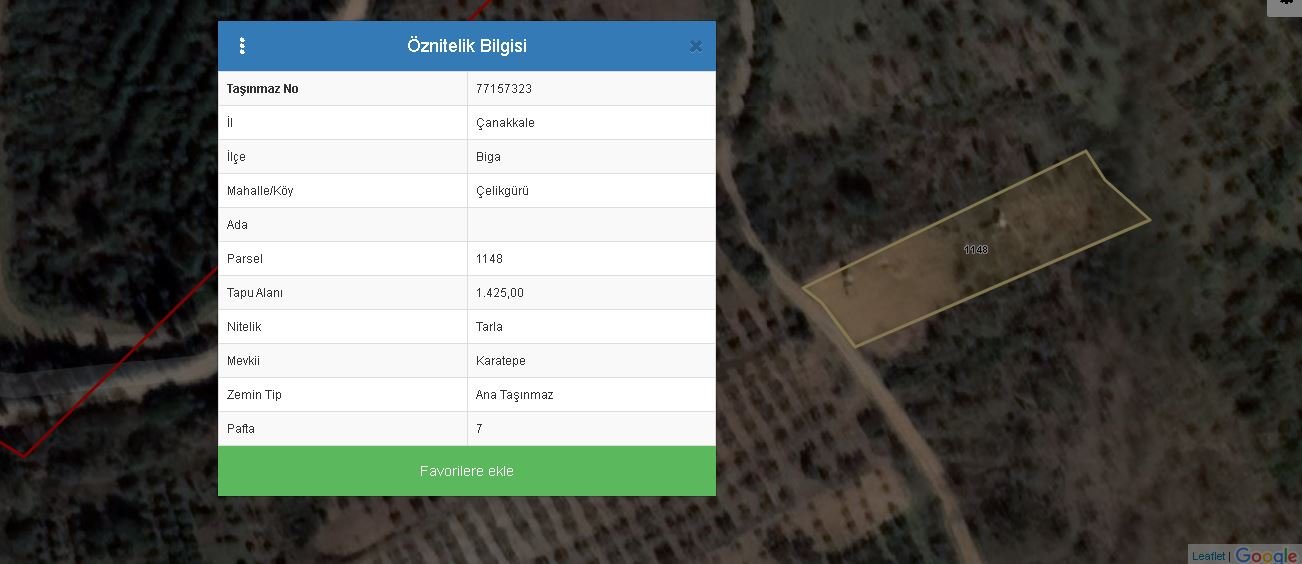Click the Taşınmaz No row label
1302x564 pixels.
pyautogui.click(x=263, y=89)
